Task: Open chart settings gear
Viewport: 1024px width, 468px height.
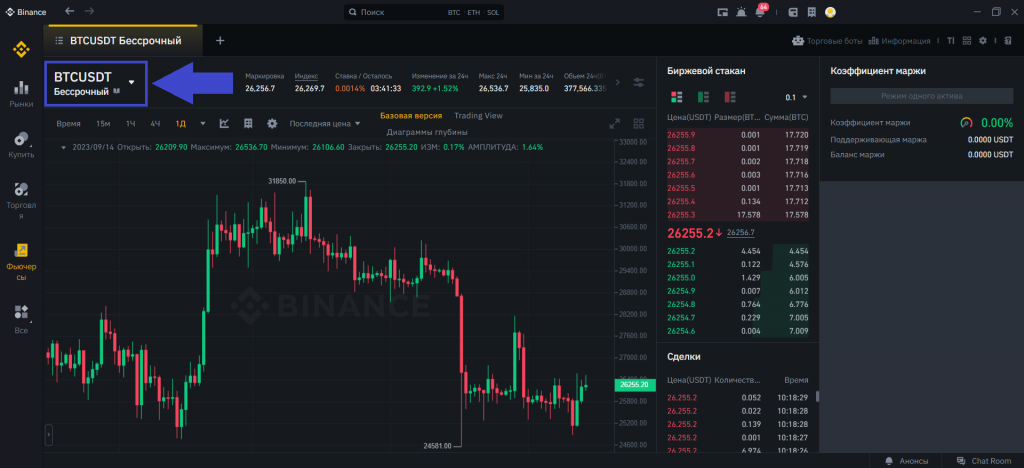Action: (x=272, y=123)
